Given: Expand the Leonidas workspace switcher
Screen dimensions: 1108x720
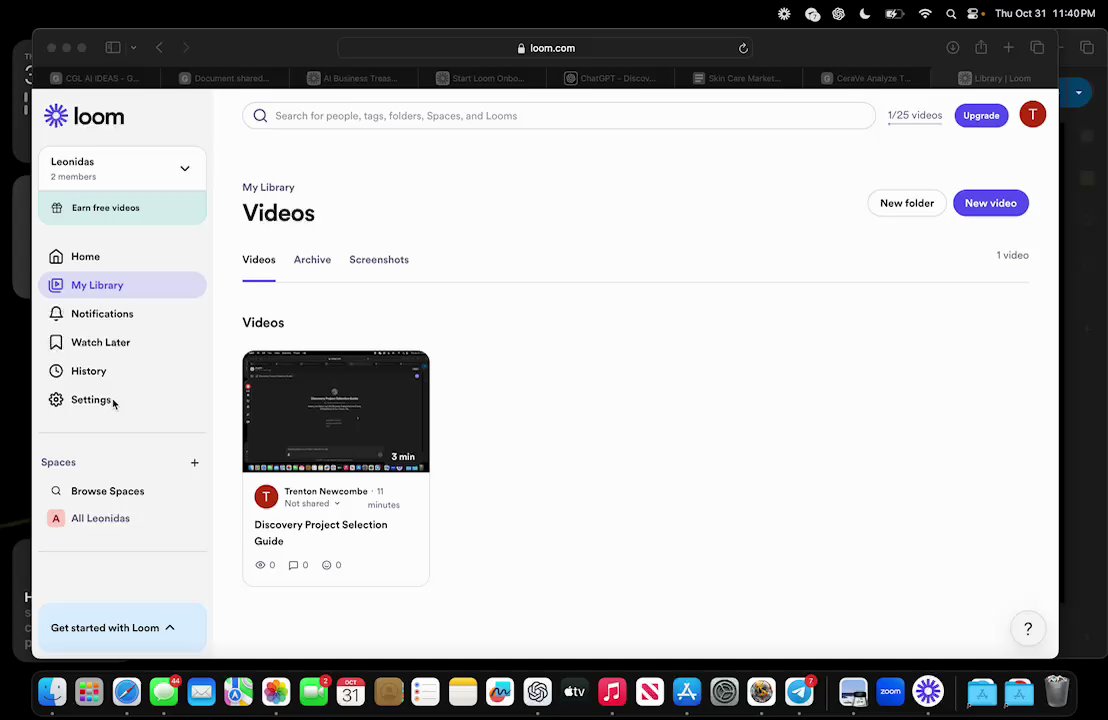Looking at the screenshot, I should click(x=122, y=168).
